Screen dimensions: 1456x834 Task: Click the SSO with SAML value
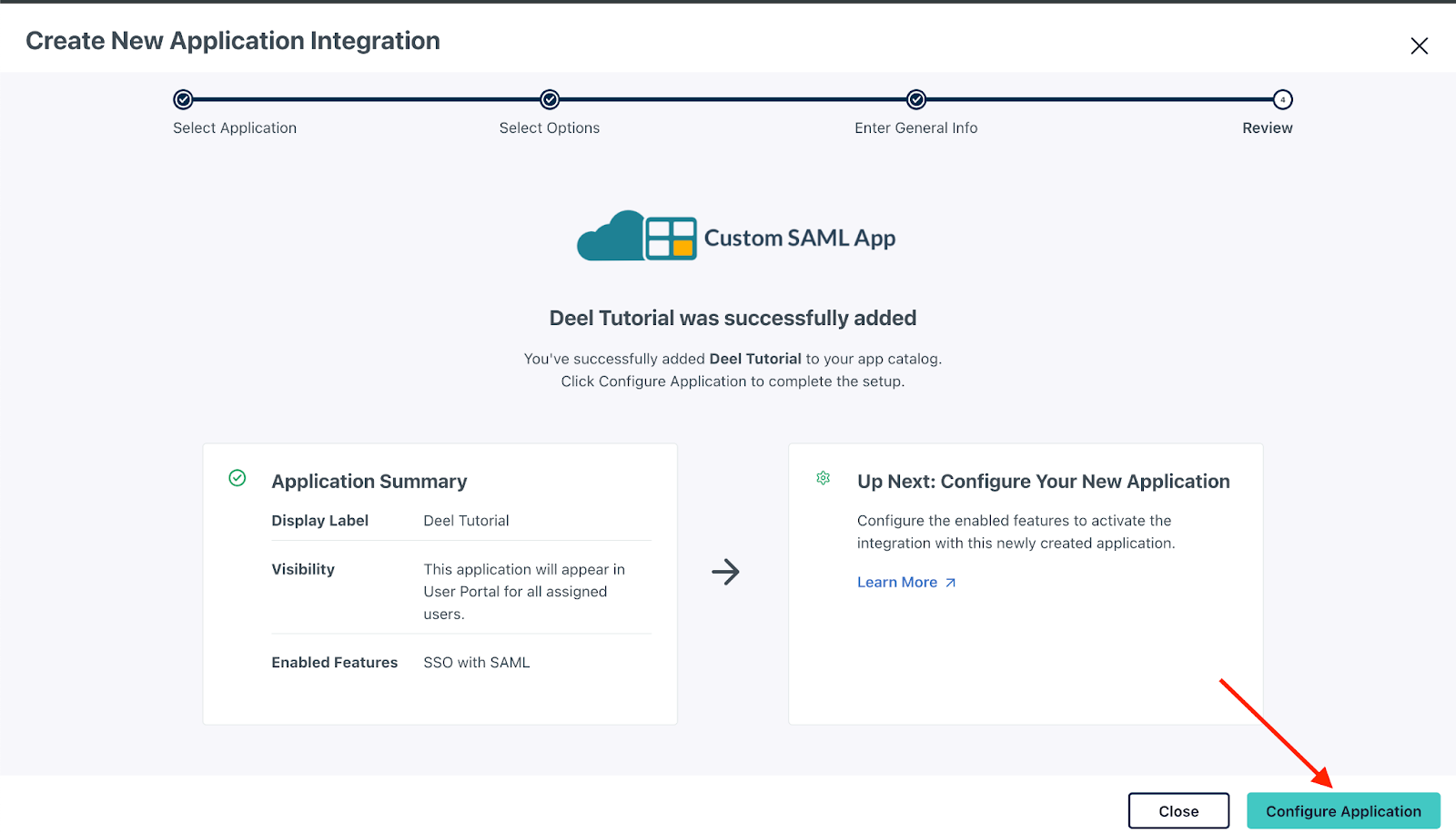click(x=477, y=663)
